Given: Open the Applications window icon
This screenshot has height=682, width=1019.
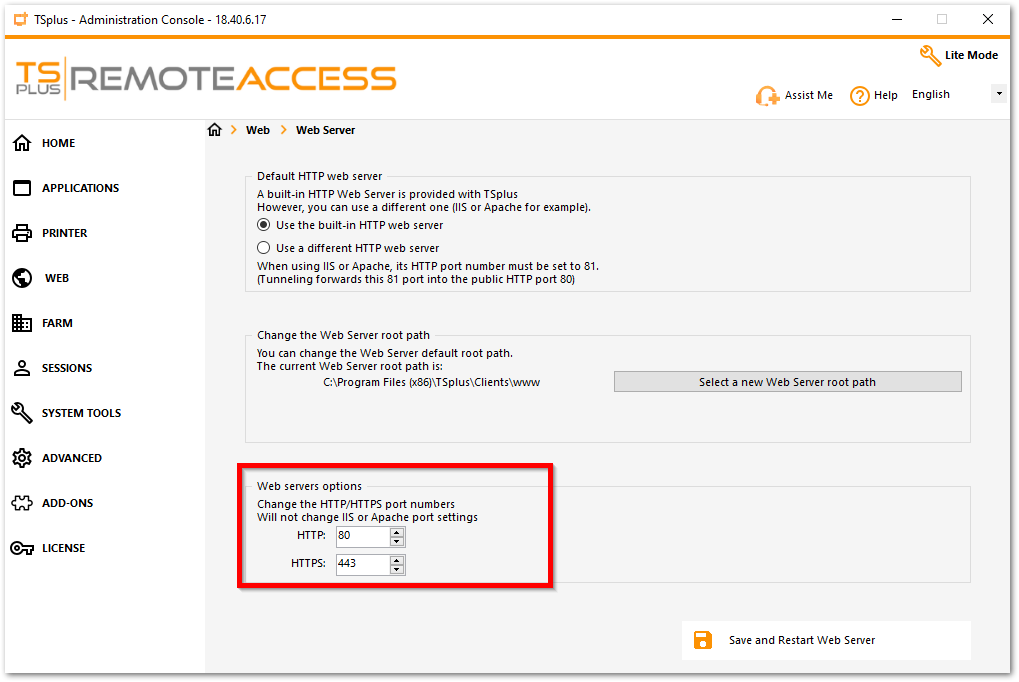Looking at the screenshot, I should pyautogui.click(x=22, y=188).
